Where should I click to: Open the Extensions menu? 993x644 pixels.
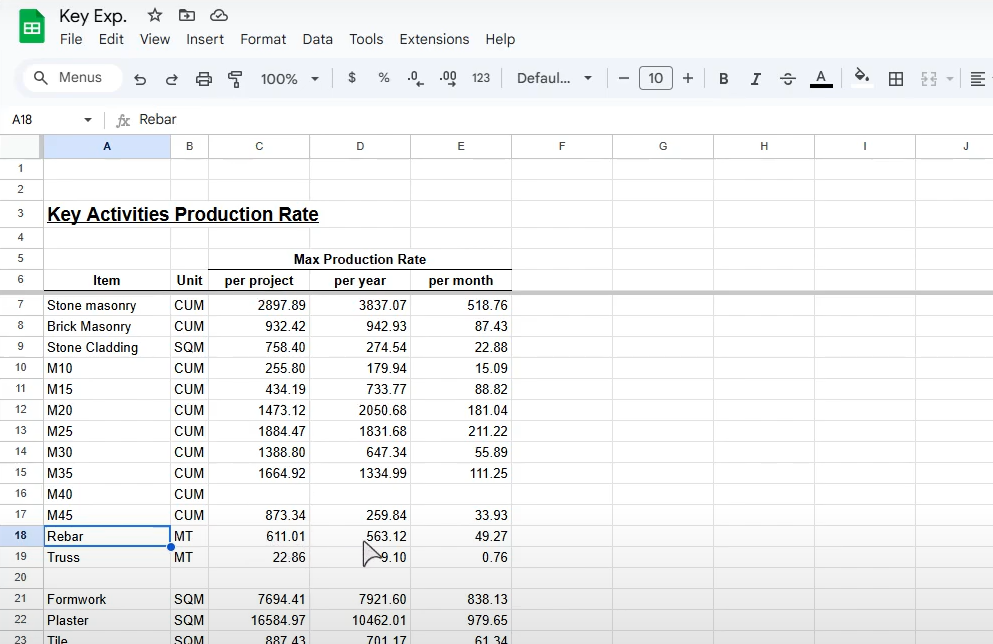[434, 39]
